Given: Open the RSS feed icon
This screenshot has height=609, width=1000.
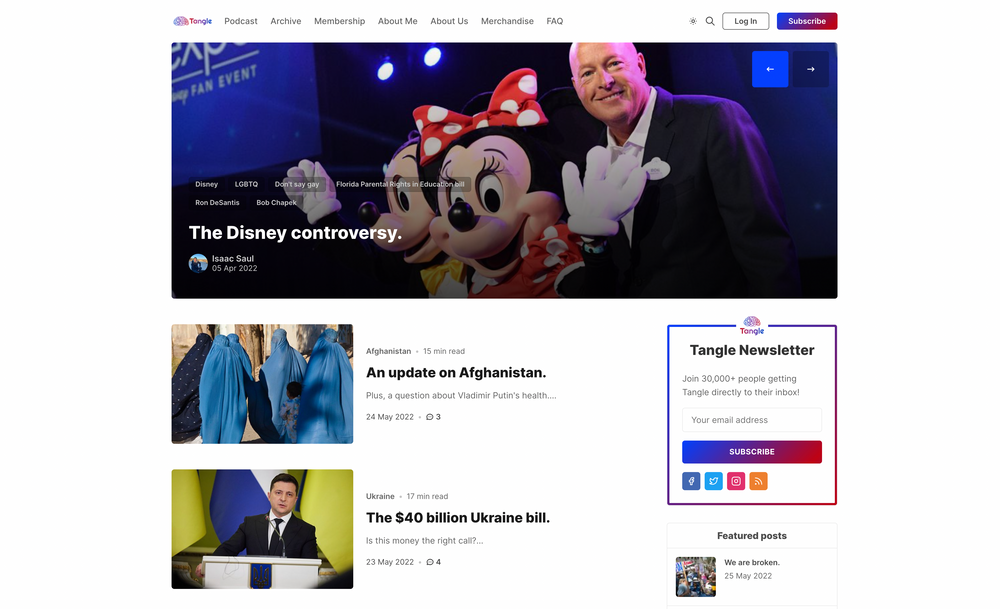Looking at the screenshot, I should point(758,481).
